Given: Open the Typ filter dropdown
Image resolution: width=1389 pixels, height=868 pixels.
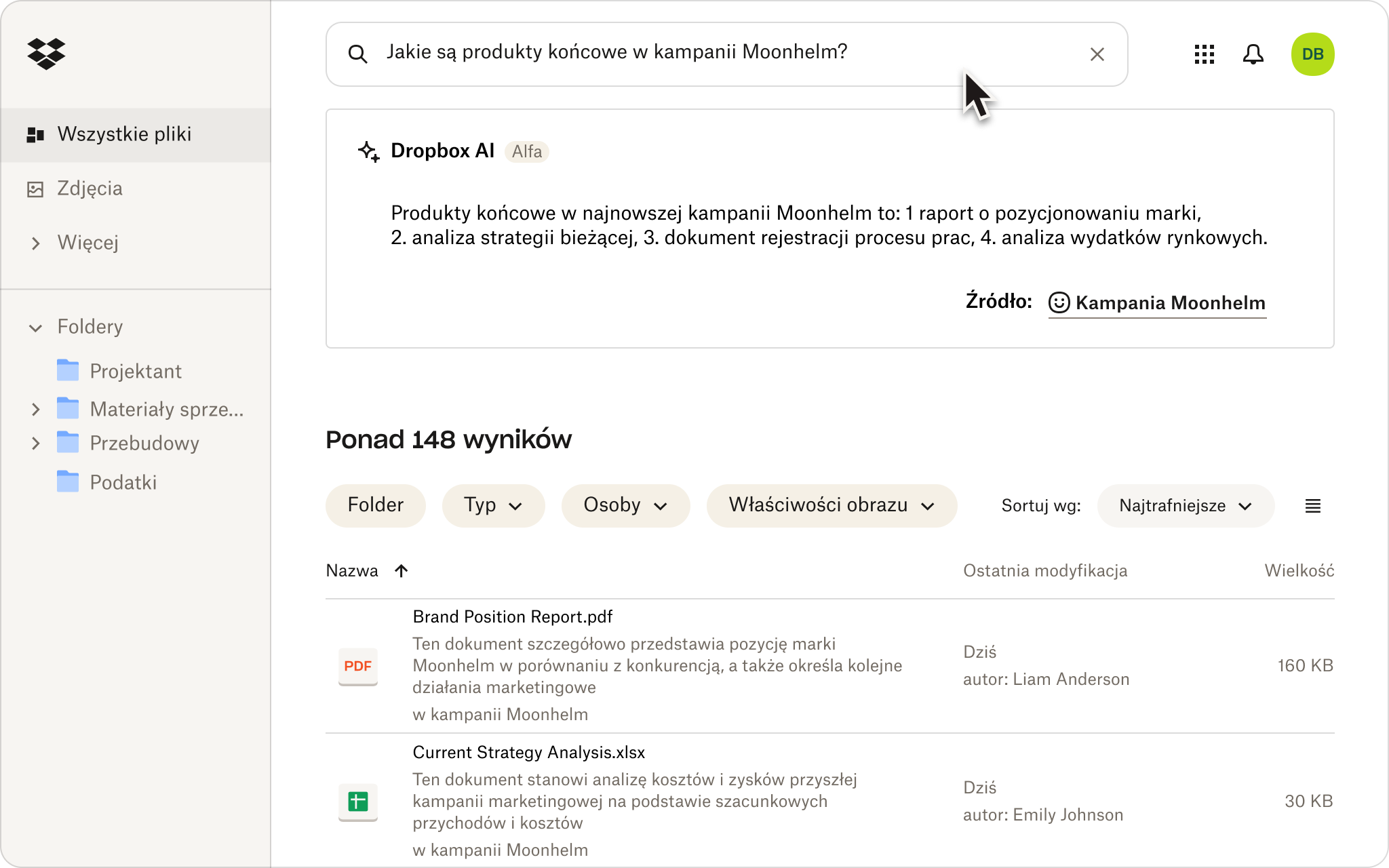Looking at the screenshot, I should 493,505.
